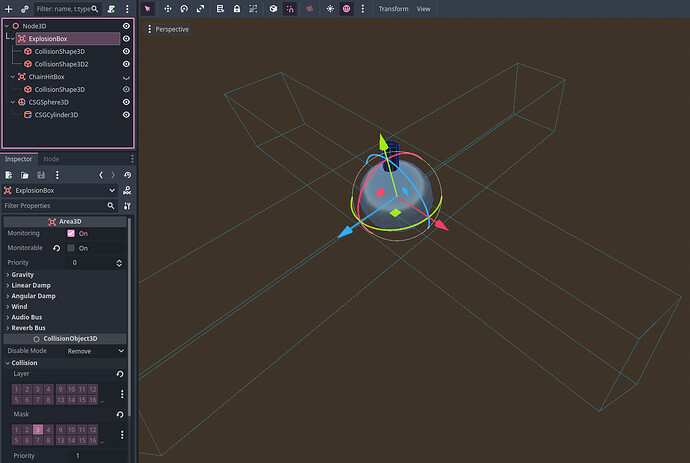Collapse the ChainHitBox tree item

[13, 77]
